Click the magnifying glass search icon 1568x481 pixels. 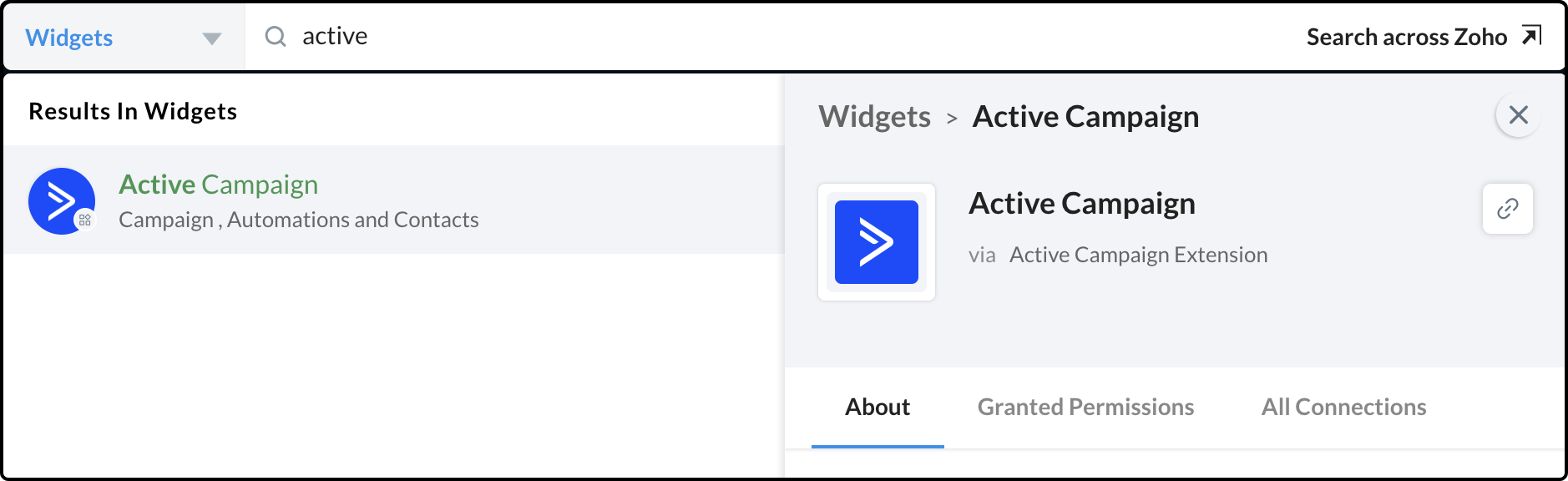coord(276,37)
